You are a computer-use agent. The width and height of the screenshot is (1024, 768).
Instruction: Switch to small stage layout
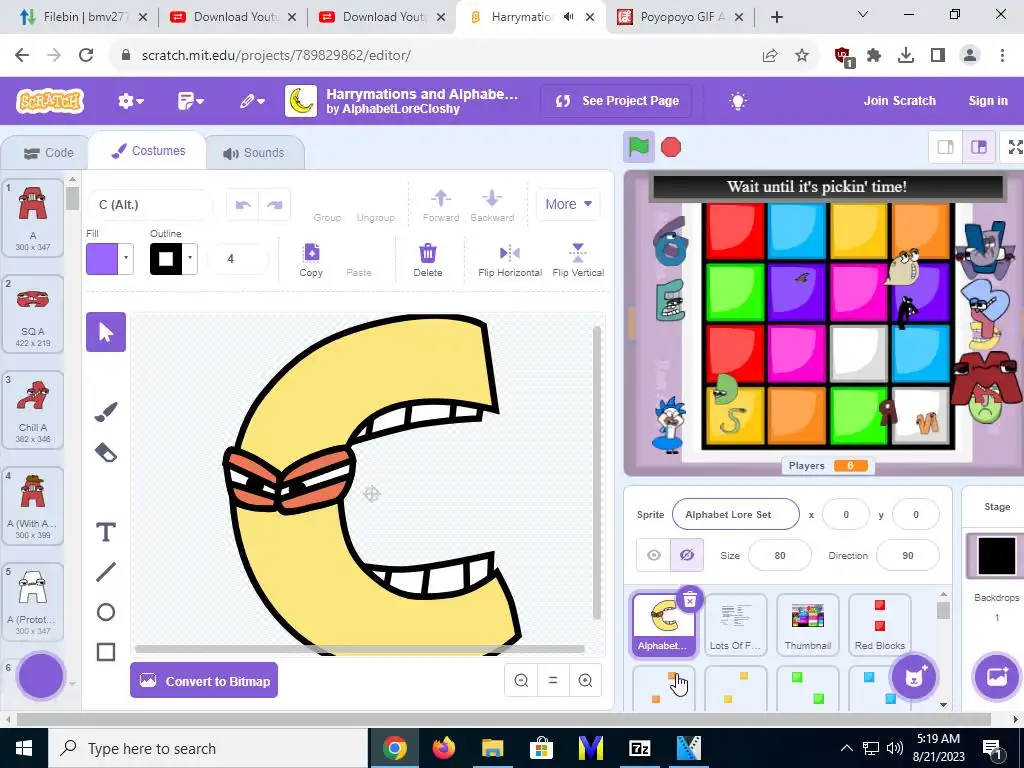click(x=946, y=147)
